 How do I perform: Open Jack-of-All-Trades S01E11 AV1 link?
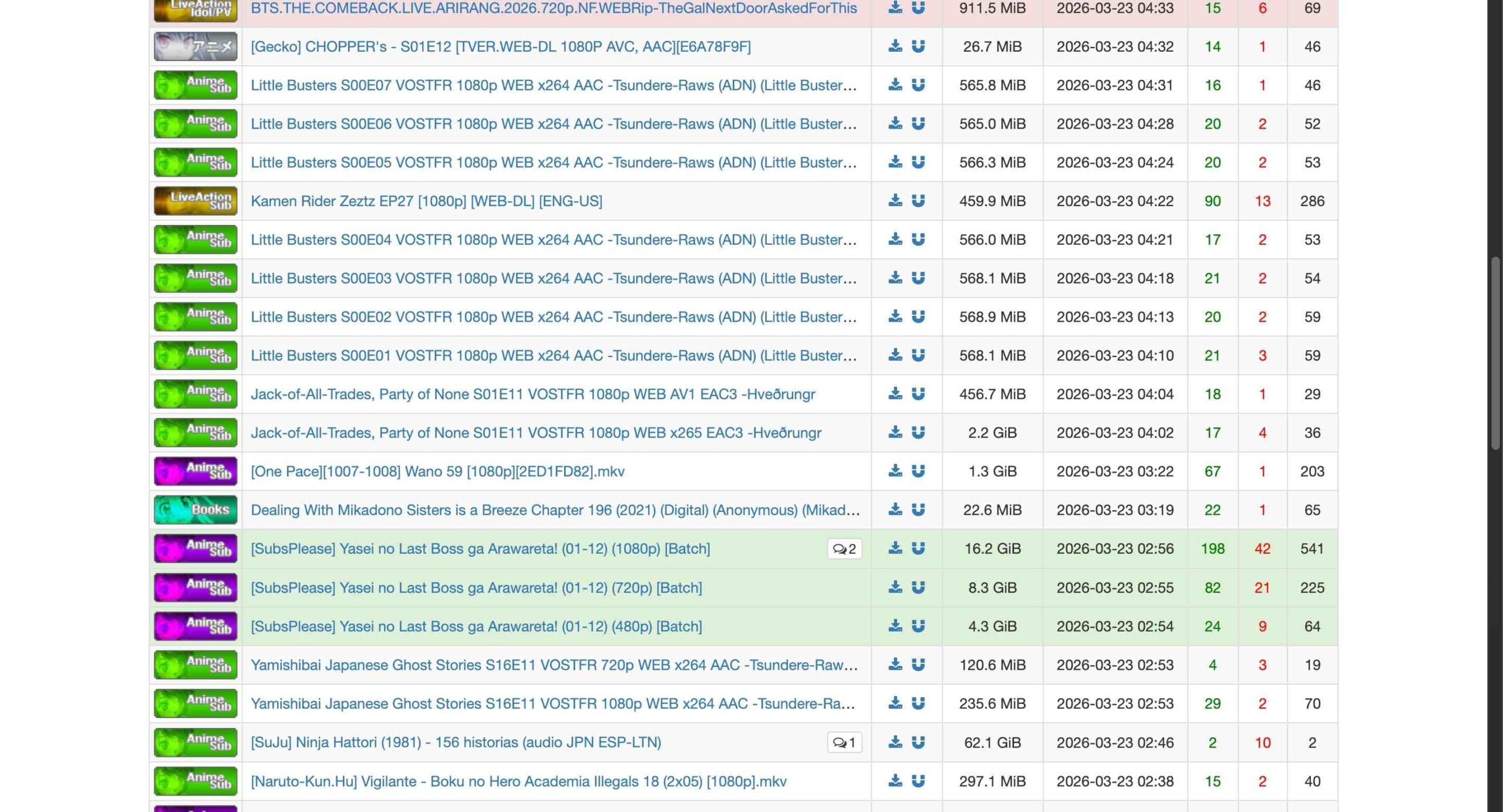point(533,394)
